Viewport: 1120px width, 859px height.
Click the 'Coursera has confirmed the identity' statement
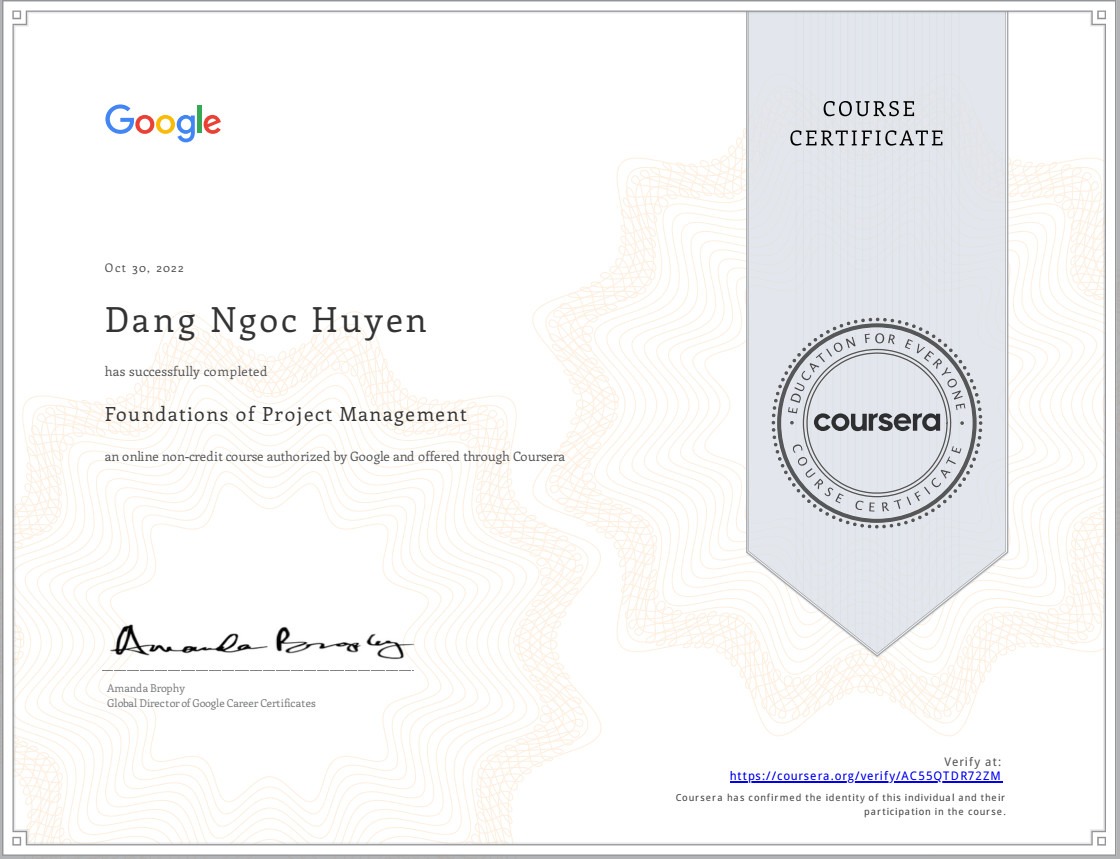(841, 805)
